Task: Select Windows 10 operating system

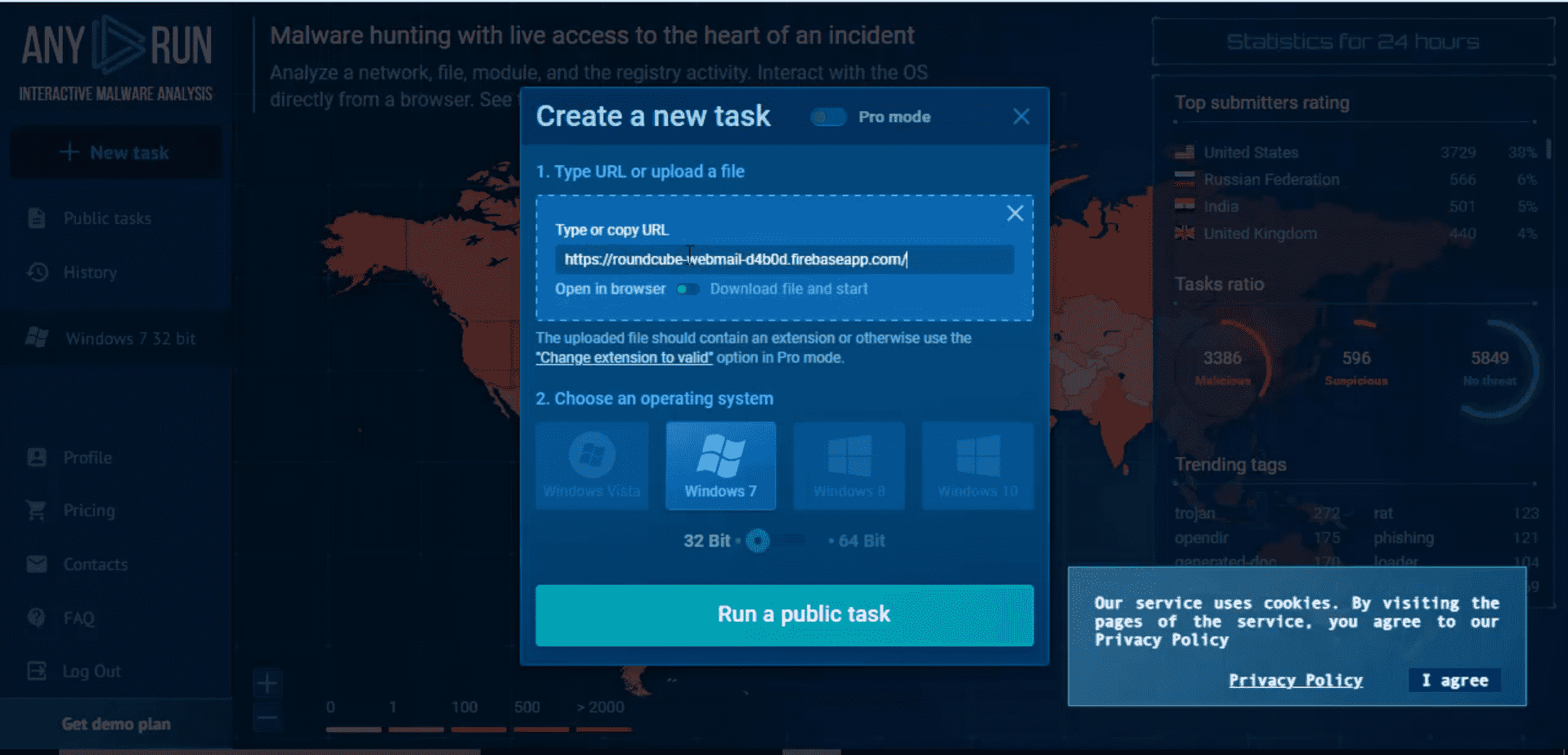Action: point(978,465)
